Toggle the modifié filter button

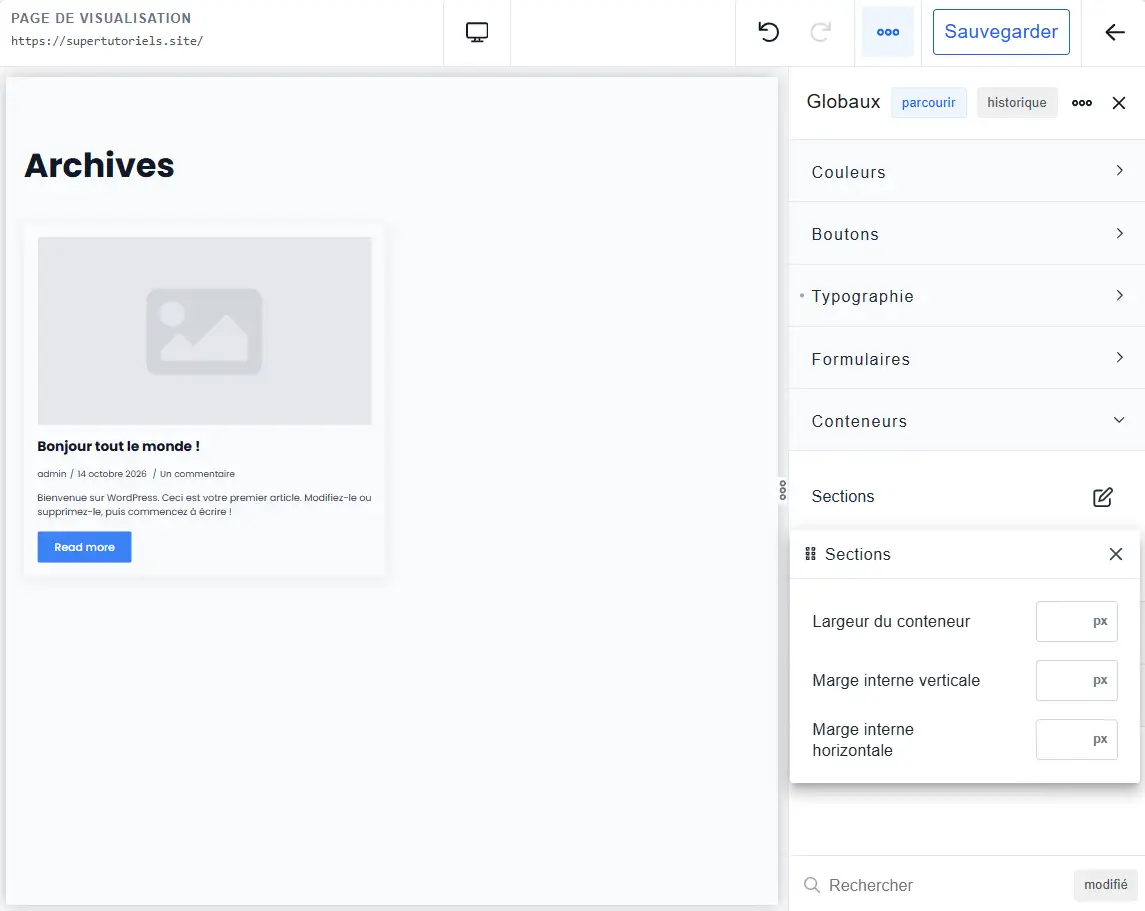point(1106,885)
